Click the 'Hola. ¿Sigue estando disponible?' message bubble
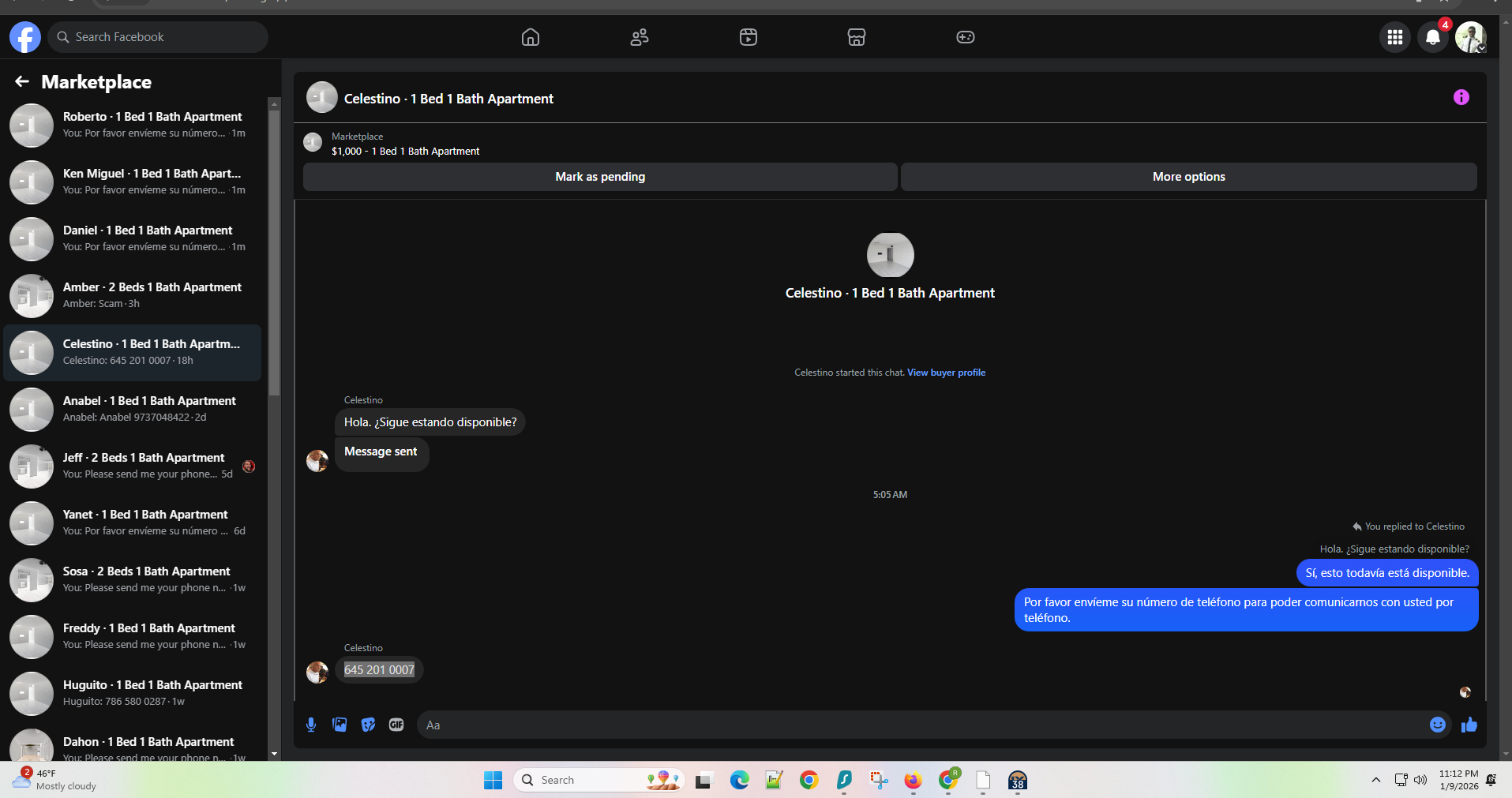The height and width of the screenshot is (798, 1512). click(430, 422)
